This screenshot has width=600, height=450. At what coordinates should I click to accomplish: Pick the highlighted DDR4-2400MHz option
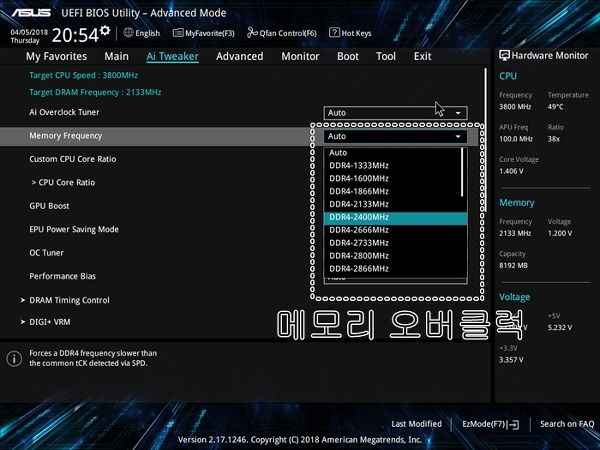(x=395, y=217)
